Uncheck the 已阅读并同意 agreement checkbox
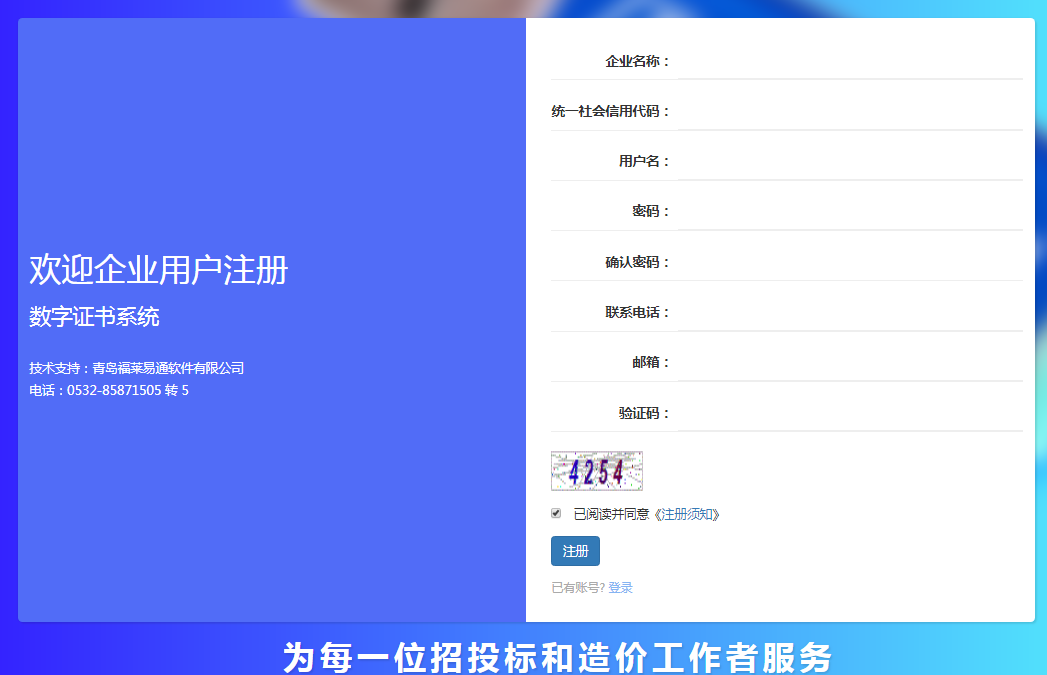This screenshot has width=1047, height=675. (x=556, y=513)
